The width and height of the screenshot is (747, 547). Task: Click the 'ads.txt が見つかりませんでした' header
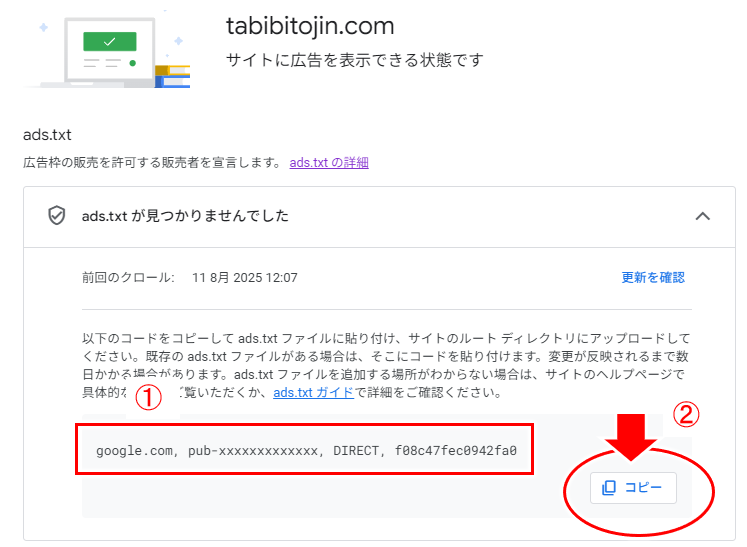click(x=185, y=216)
